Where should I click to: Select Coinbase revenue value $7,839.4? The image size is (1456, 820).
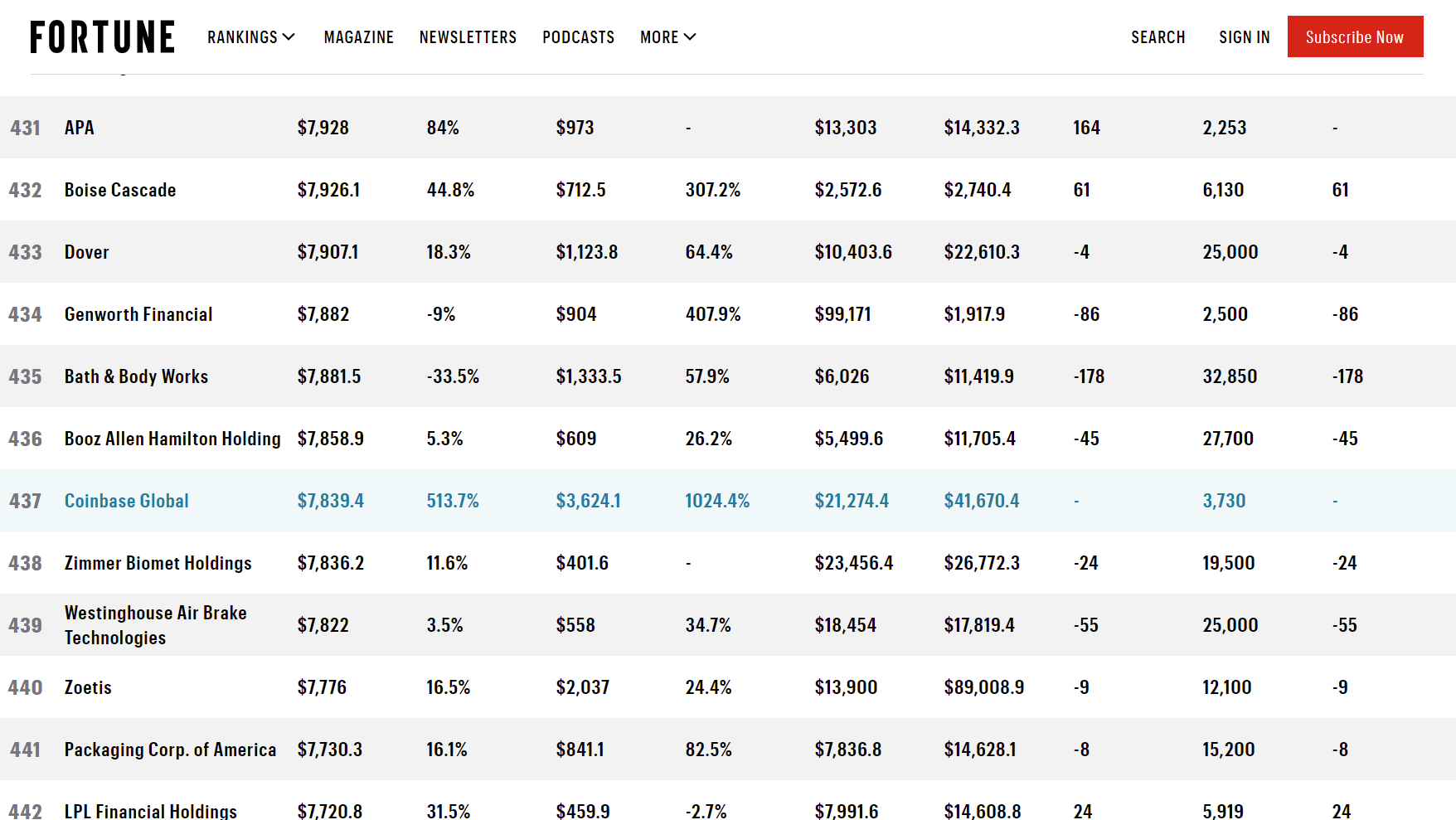[331, 501]
